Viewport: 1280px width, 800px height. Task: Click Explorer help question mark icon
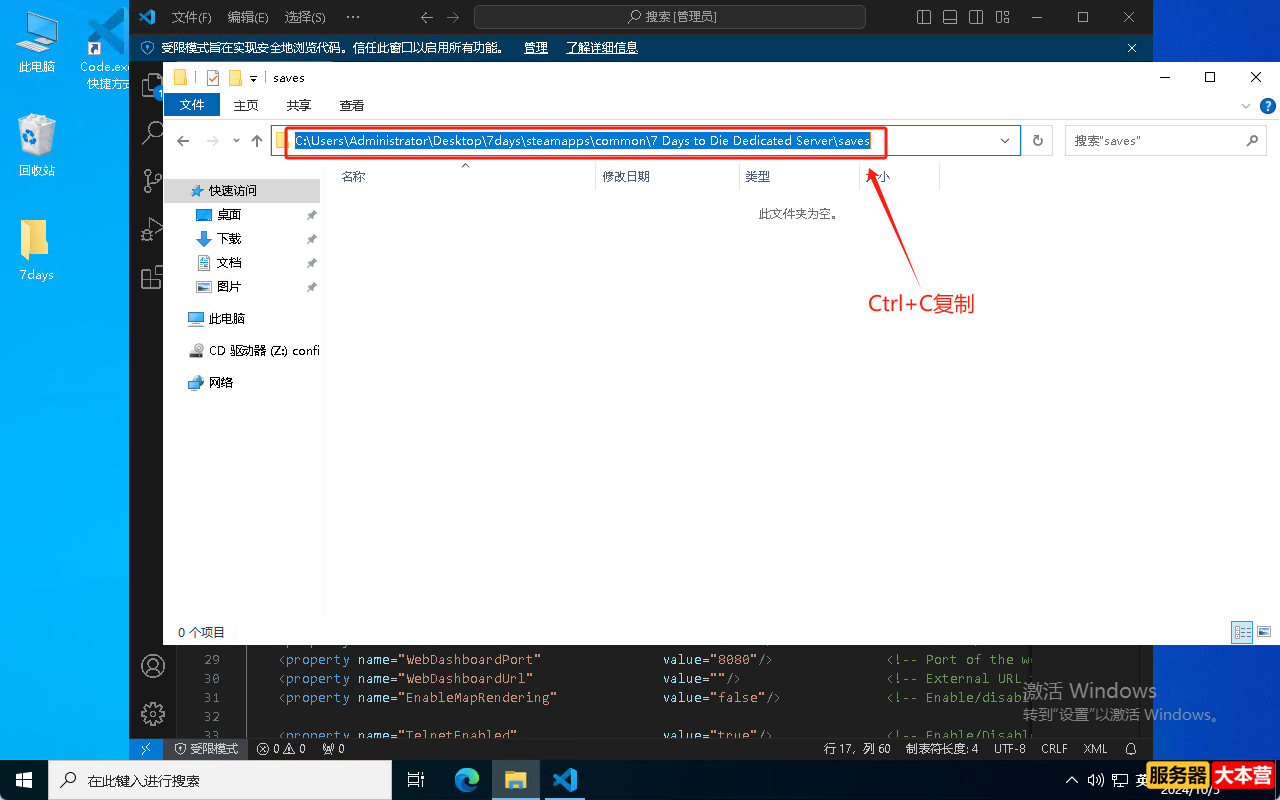point(1267,105)
